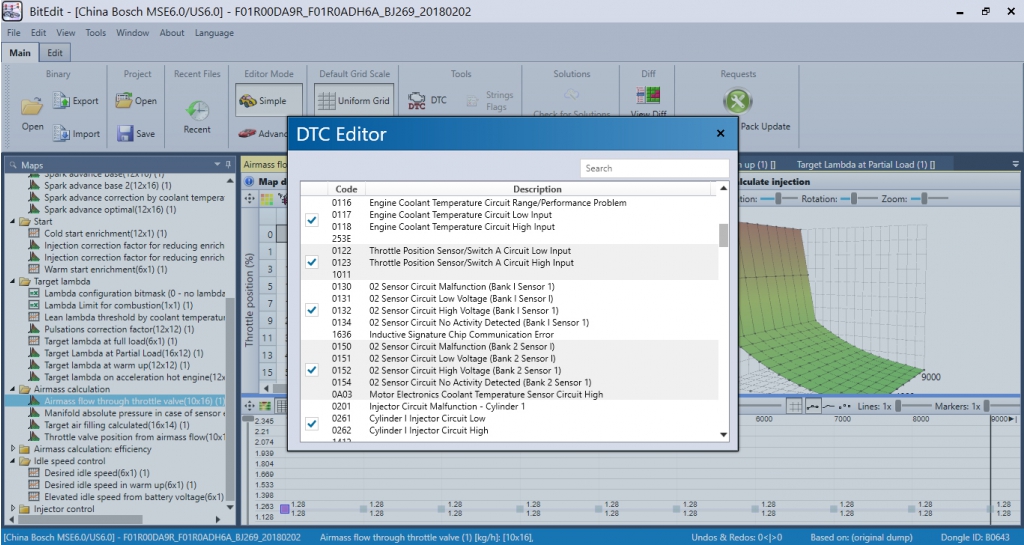Click the colored grid icon in the table toolbar

tap(266, 198)
